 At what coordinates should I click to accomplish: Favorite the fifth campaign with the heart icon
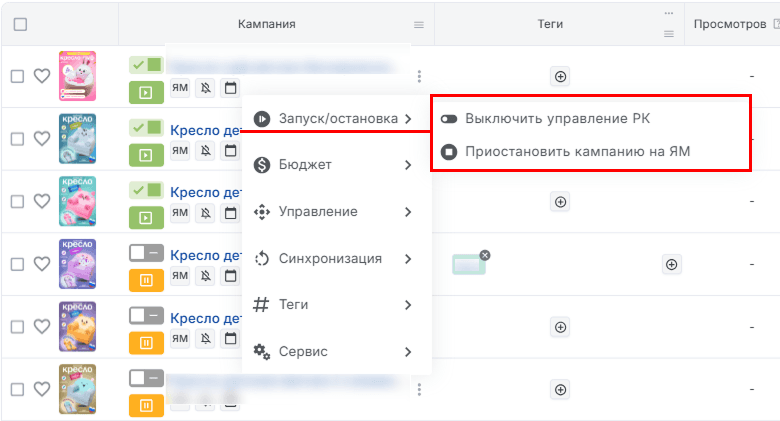pyautogui.click(x=42, y=327)
